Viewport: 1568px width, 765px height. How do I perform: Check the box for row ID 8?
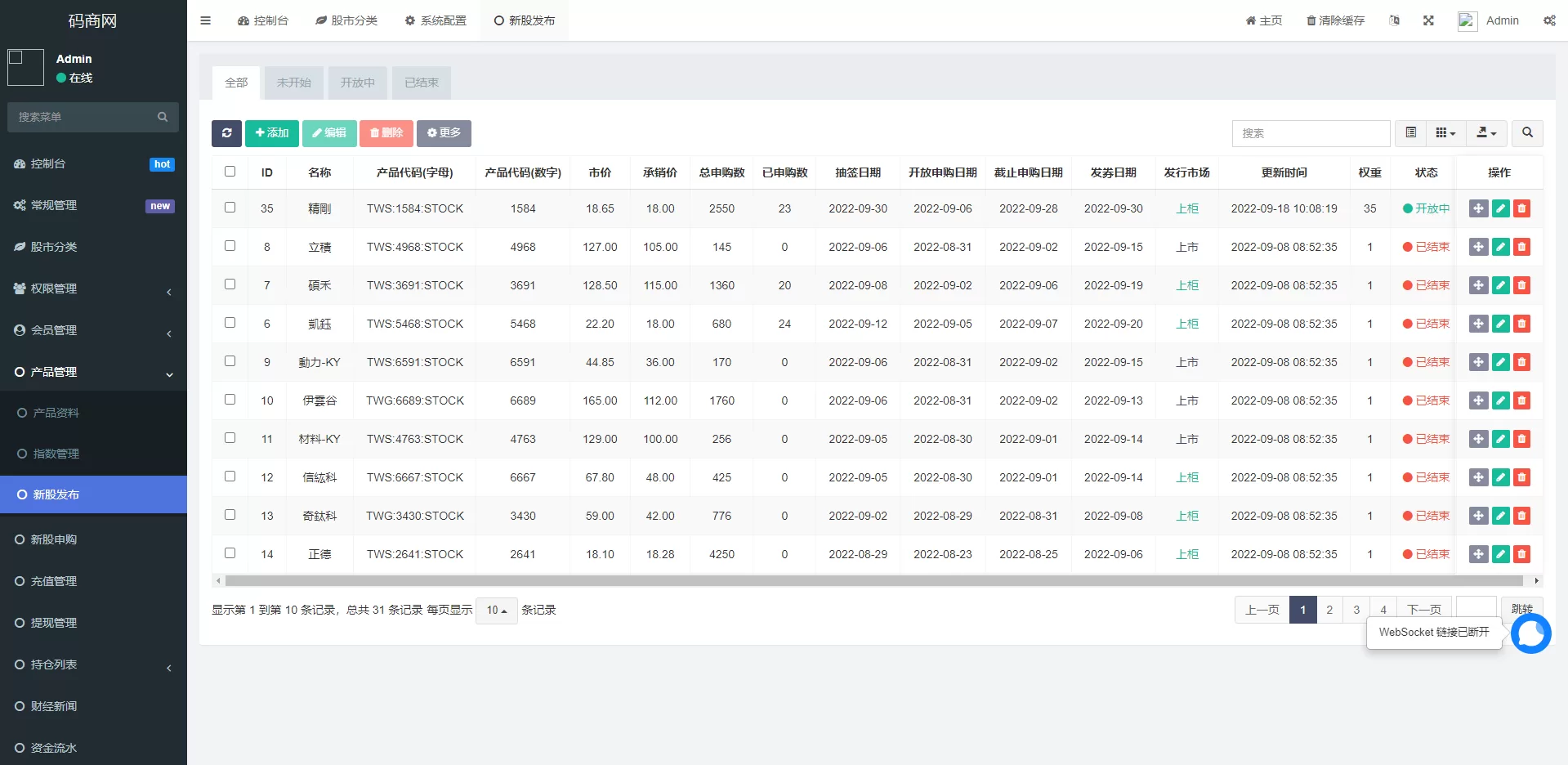tap(230, 246)
